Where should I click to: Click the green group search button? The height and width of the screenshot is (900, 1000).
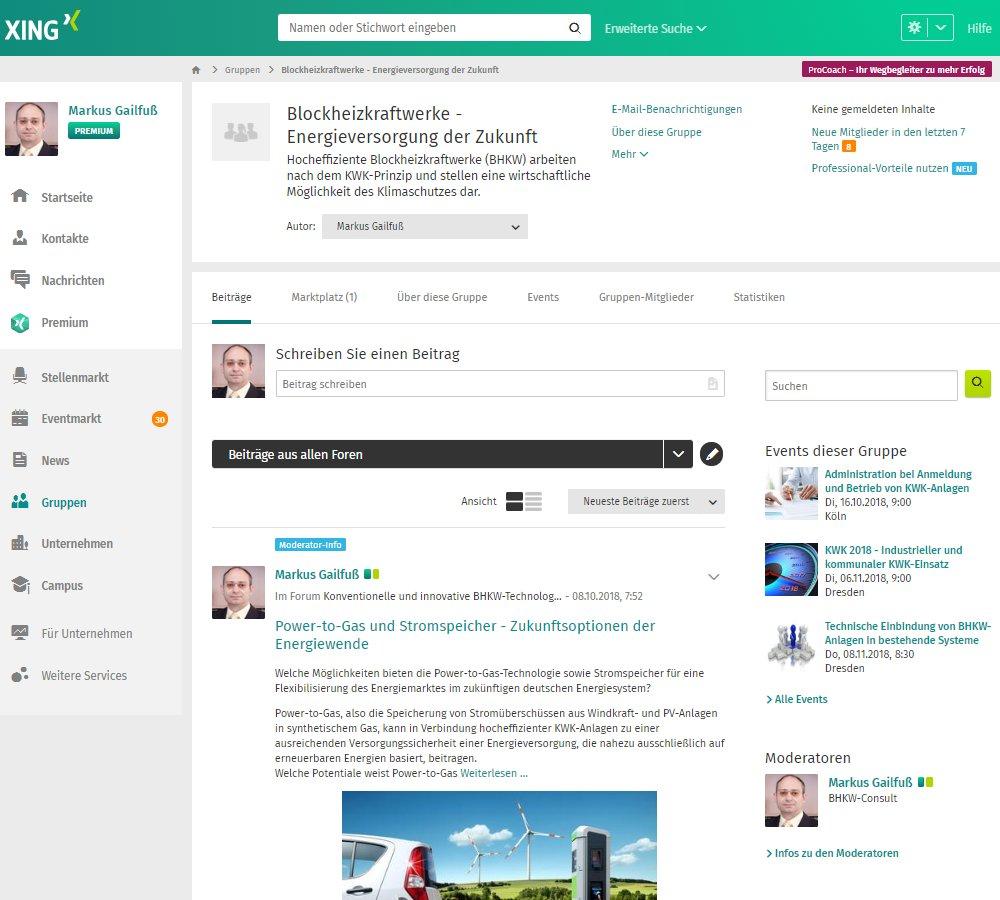click(977, 384)
